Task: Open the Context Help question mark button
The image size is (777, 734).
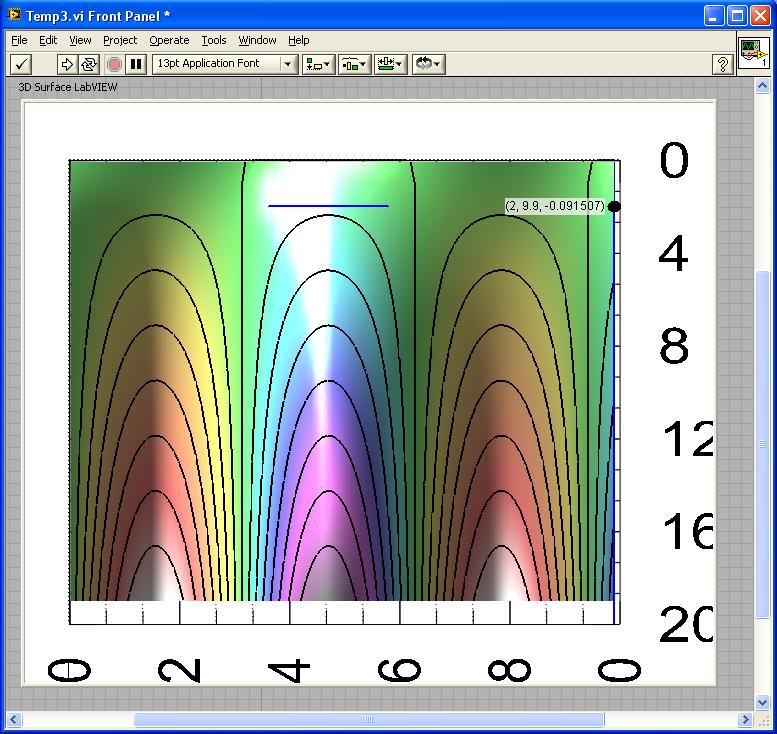Action: pos(722,64)
